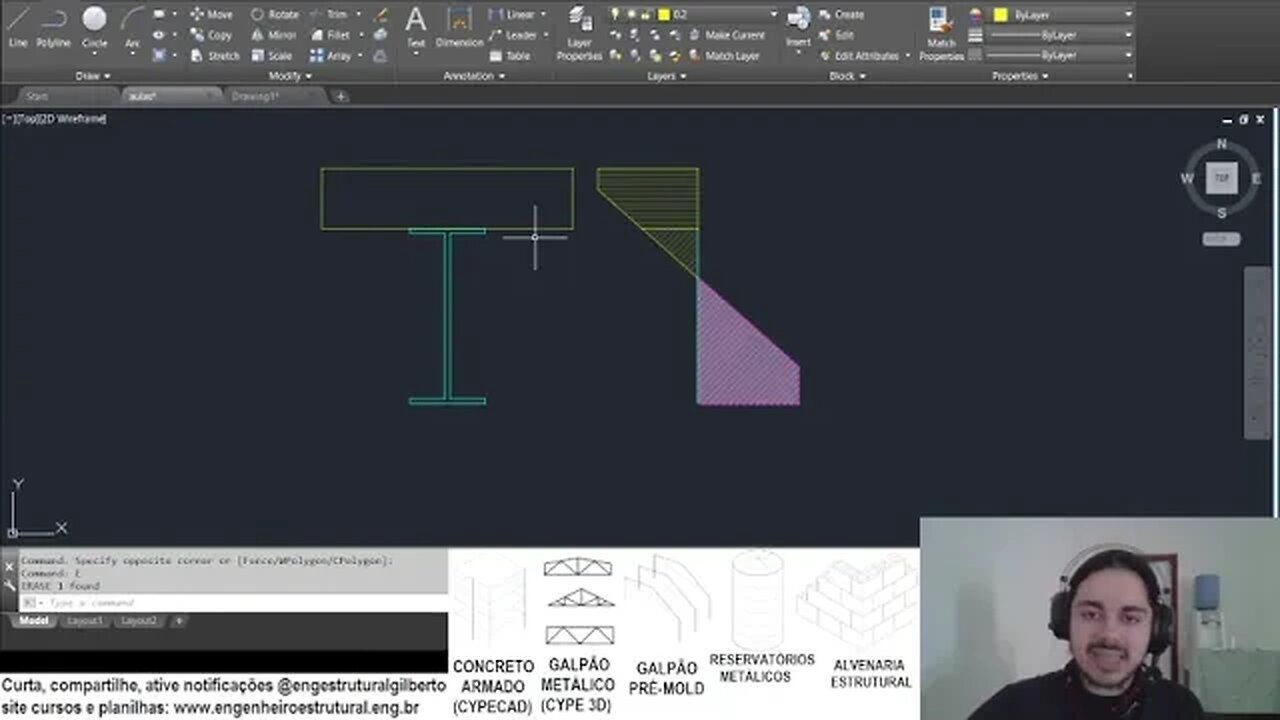Screen dimensions: 1280x720
Task: Add a new layout with plus button
Action: 179,621
